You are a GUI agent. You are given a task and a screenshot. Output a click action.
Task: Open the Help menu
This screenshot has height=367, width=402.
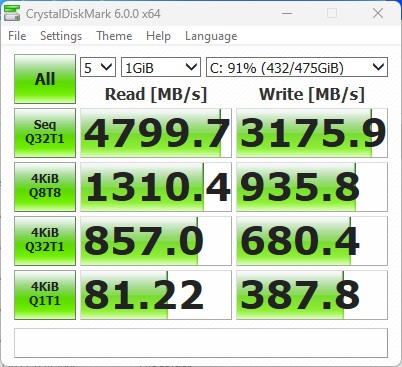[158, 36]
